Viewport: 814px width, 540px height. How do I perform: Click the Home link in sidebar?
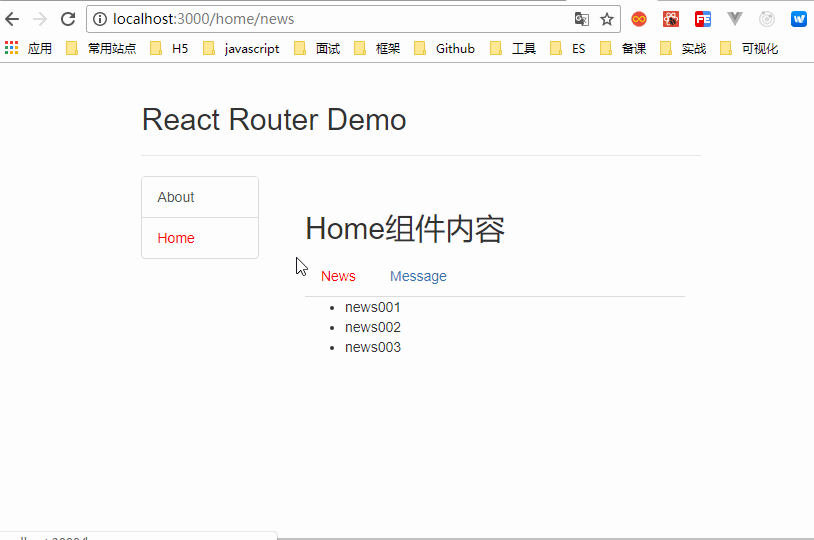[176, 238]
